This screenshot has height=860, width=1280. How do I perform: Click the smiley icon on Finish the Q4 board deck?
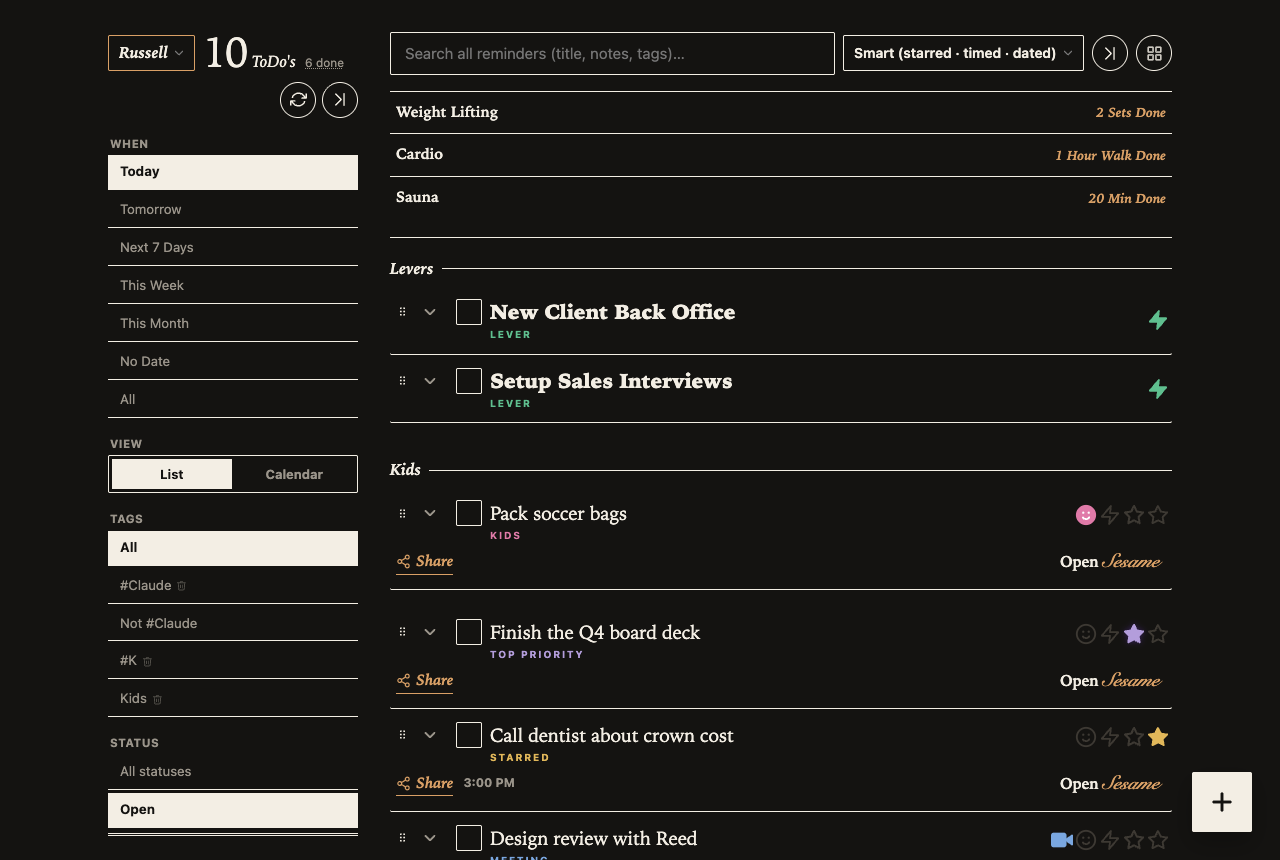(x=1086, y=634)
